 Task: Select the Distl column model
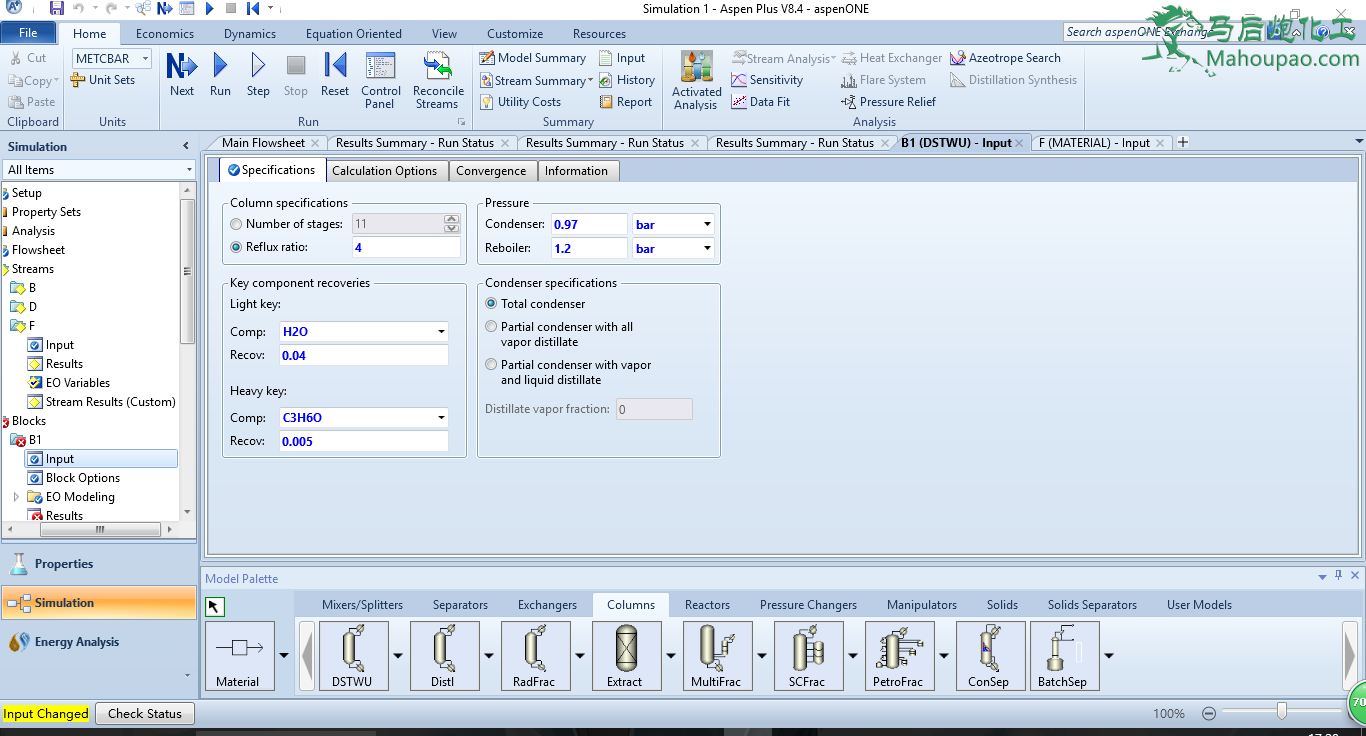click(x=443, y=656)
